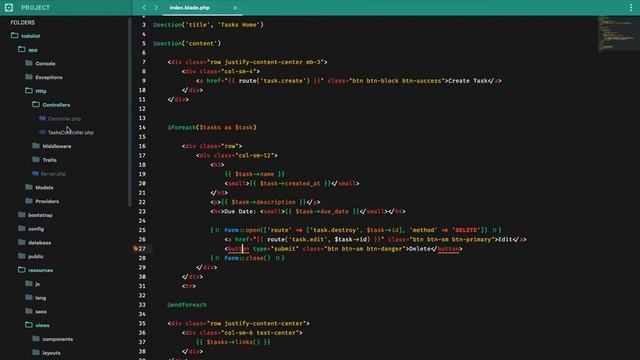The width and height of the screenshot is (640, 360).
Task: Click '$task->description' on line 22
Action: 263,202
